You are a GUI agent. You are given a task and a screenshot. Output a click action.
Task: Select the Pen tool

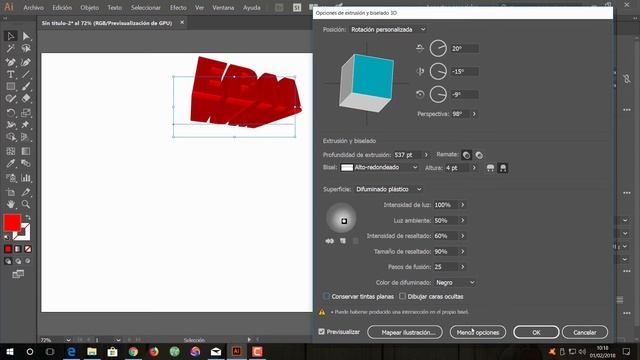[11, 62]
